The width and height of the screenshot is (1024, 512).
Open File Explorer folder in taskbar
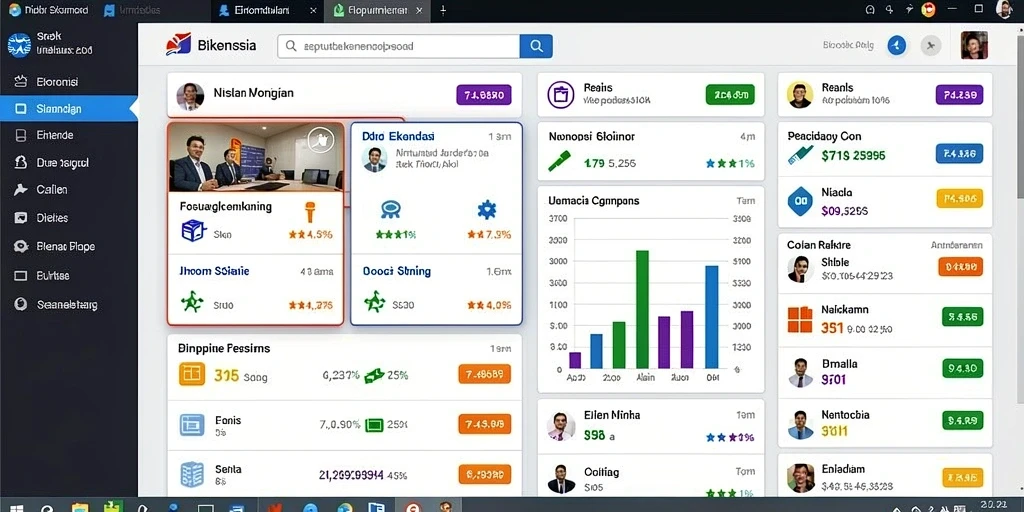[80, 506]
